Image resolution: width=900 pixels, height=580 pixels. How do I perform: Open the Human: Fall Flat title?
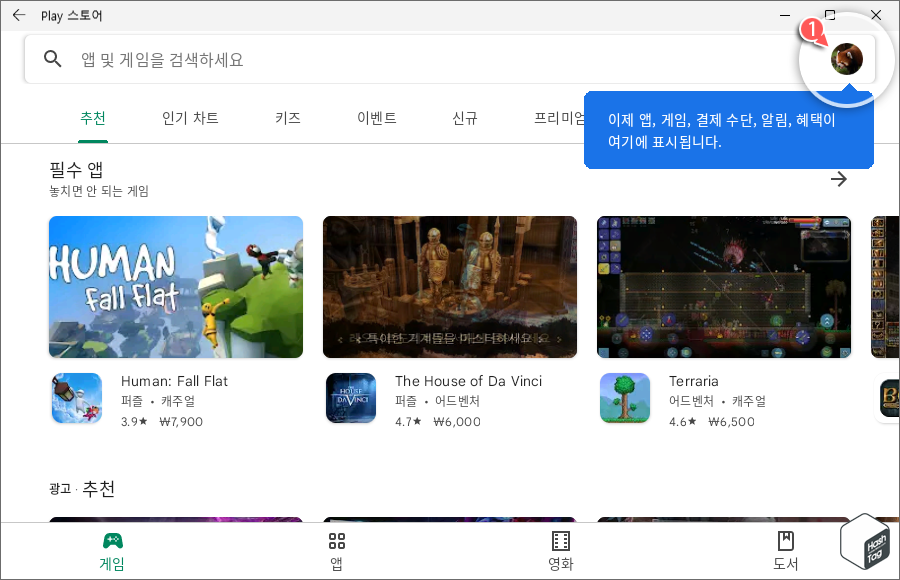tap(174, 381)
